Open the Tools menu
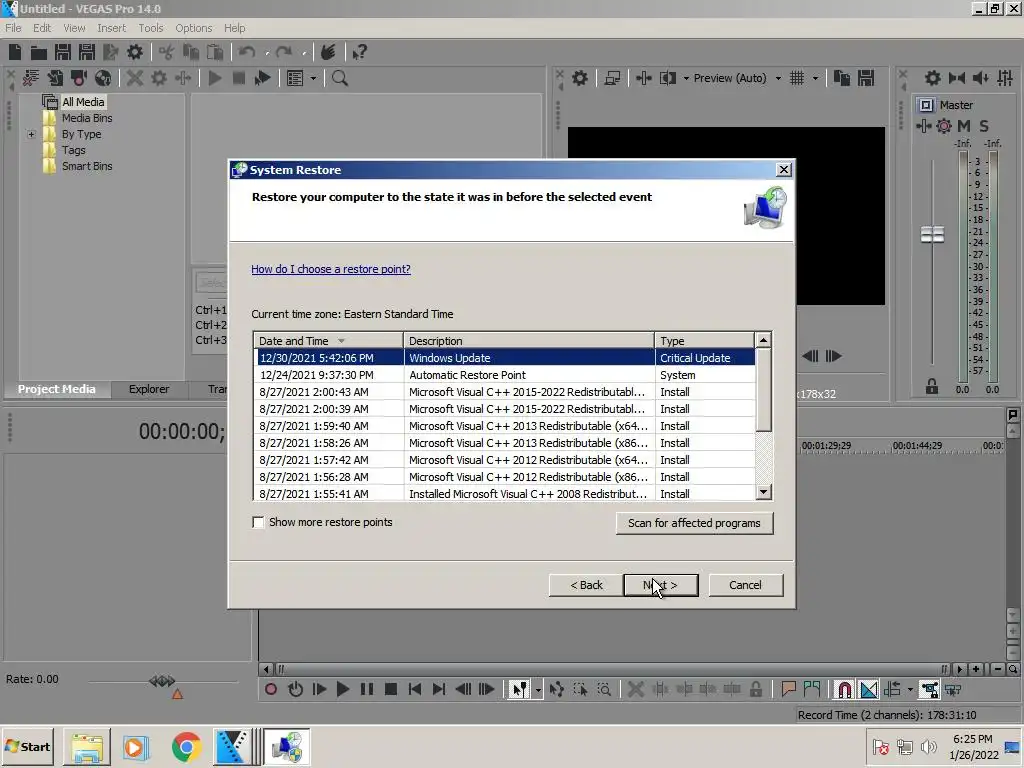 [x=151, y=28]
